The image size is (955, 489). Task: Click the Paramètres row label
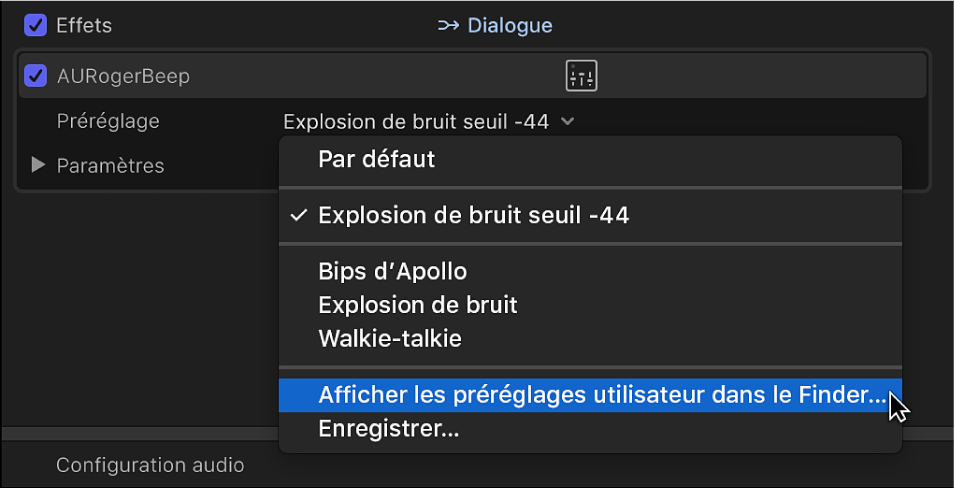click(110, 165)
